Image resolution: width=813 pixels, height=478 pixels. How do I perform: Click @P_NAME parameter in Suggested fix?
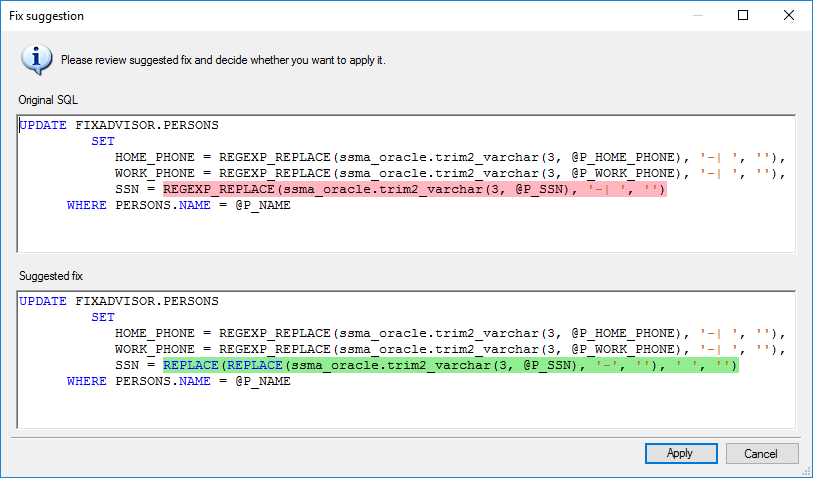pyautogui.click(x=263, y=381)
